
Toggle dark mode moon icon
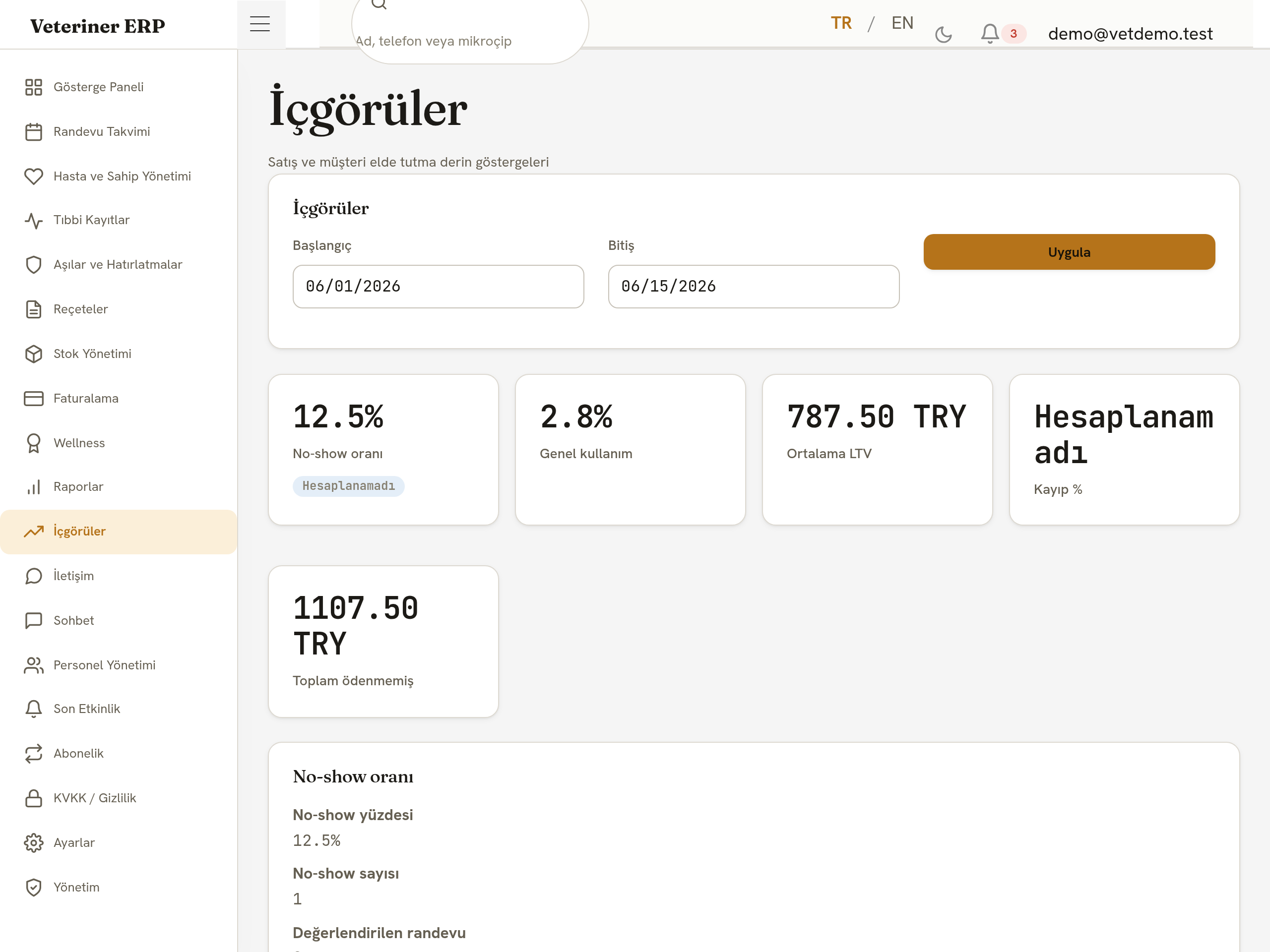tap(943, 34)
